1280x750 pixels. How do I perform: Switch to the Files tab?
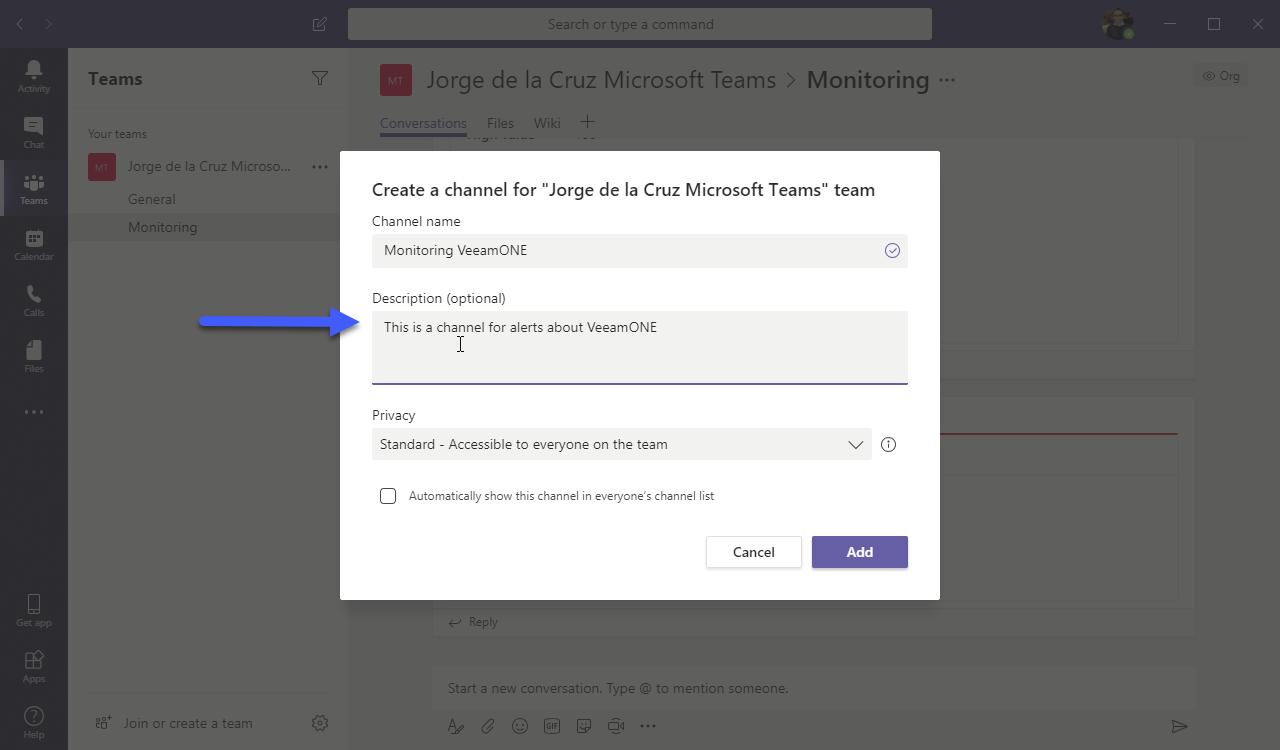tap(500, 123)
